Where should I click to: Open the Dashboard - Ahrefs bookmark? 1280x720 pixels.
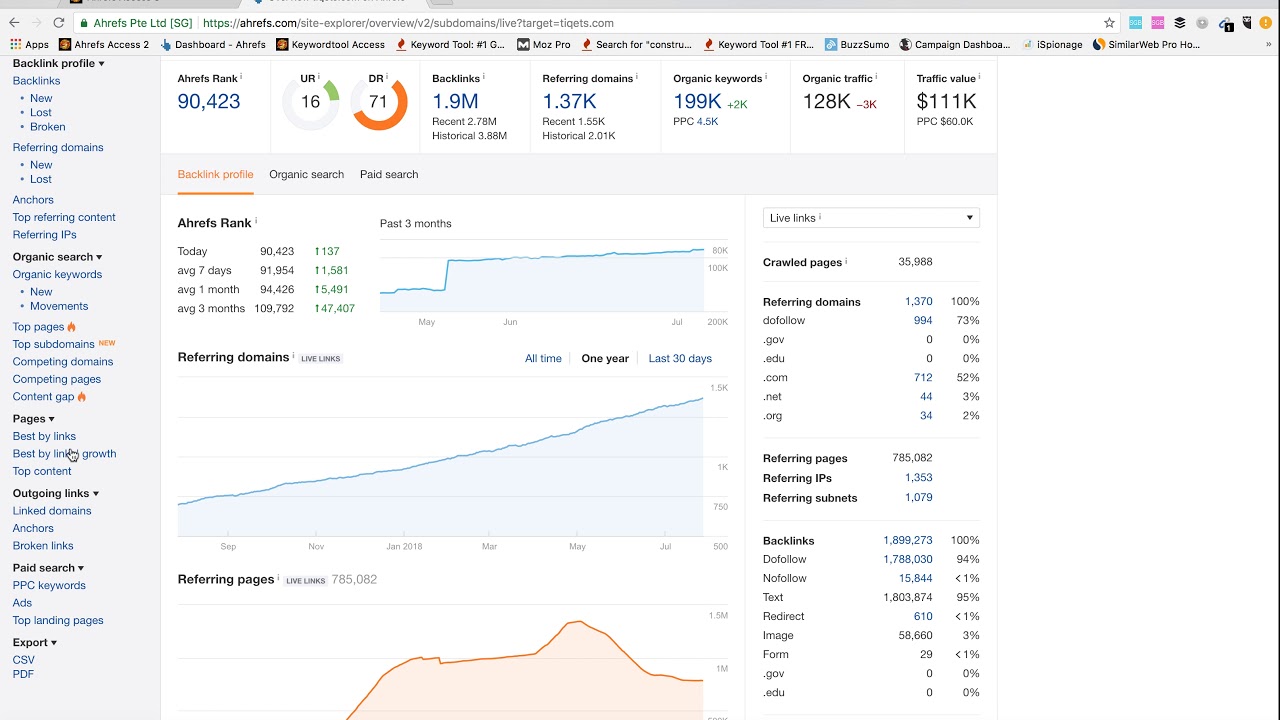tap(213, 44)
